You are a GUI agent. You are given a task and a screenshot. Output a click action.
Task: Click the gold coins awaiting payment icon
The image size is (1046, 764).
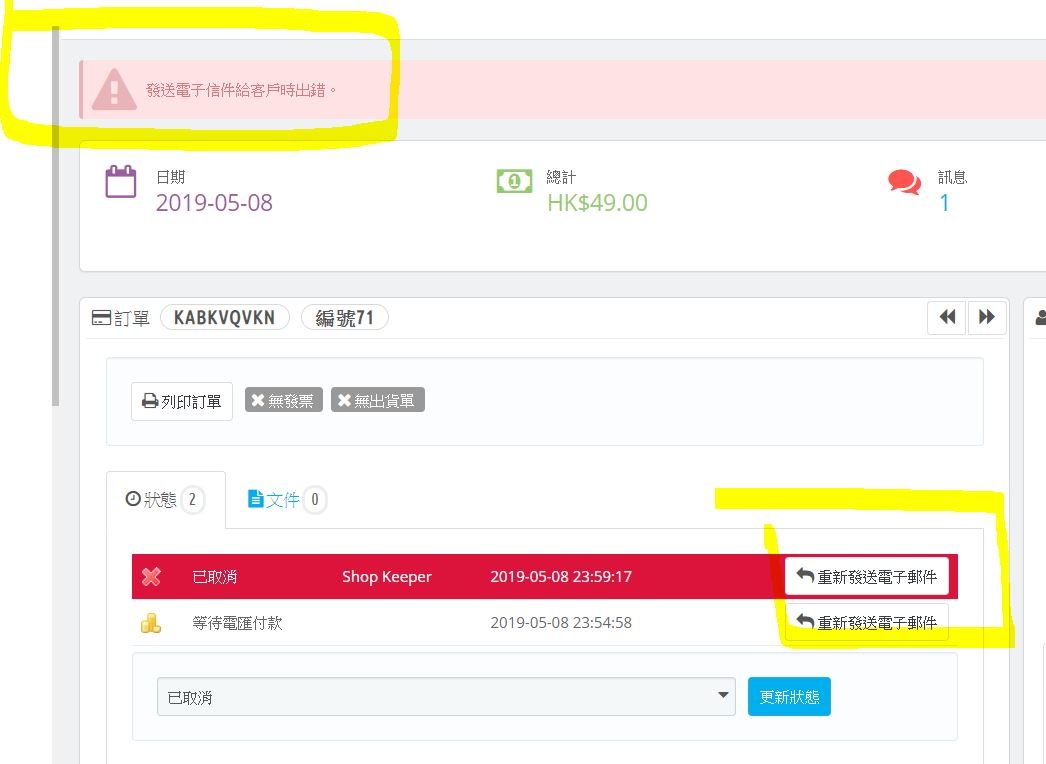click(x=151, y=623)
